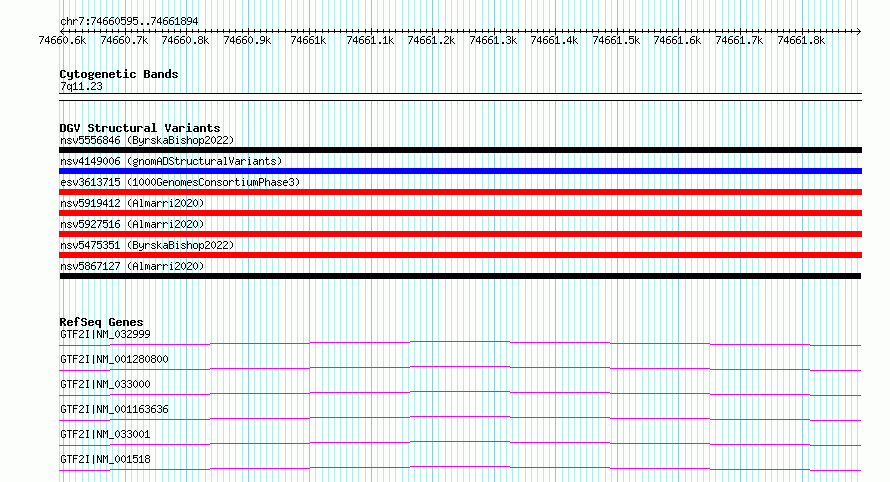Click the 74661.6k ruler tick label
This screenshot has width=890, height=482.
(678, 40)
